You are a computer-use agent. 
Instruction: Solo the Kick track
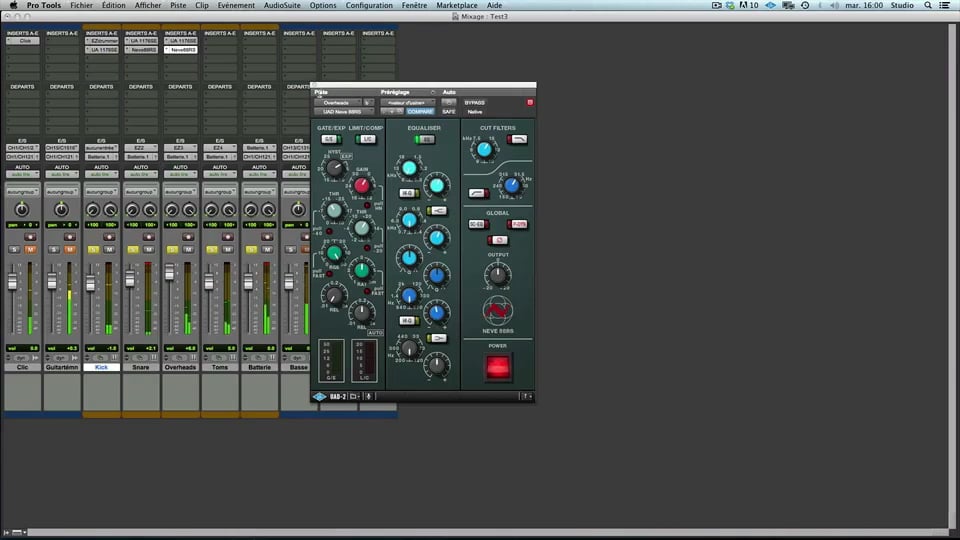93,249
